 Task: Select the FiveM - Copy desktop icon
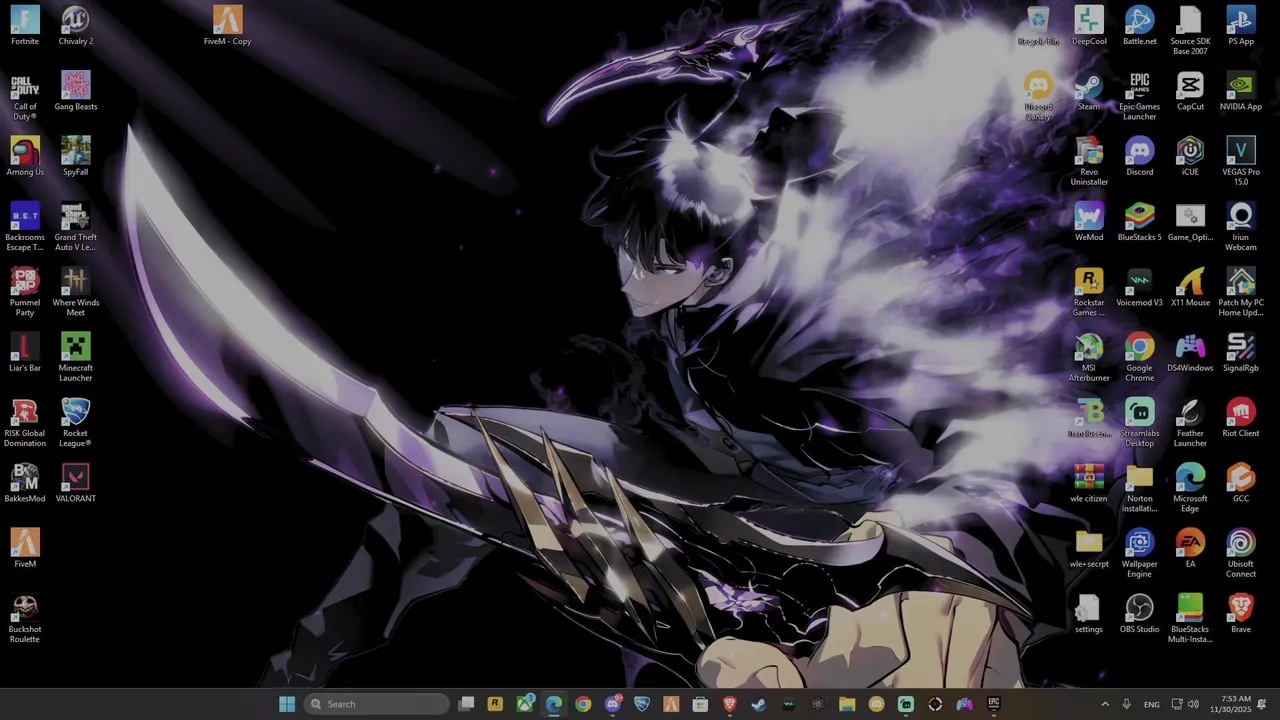227,26
